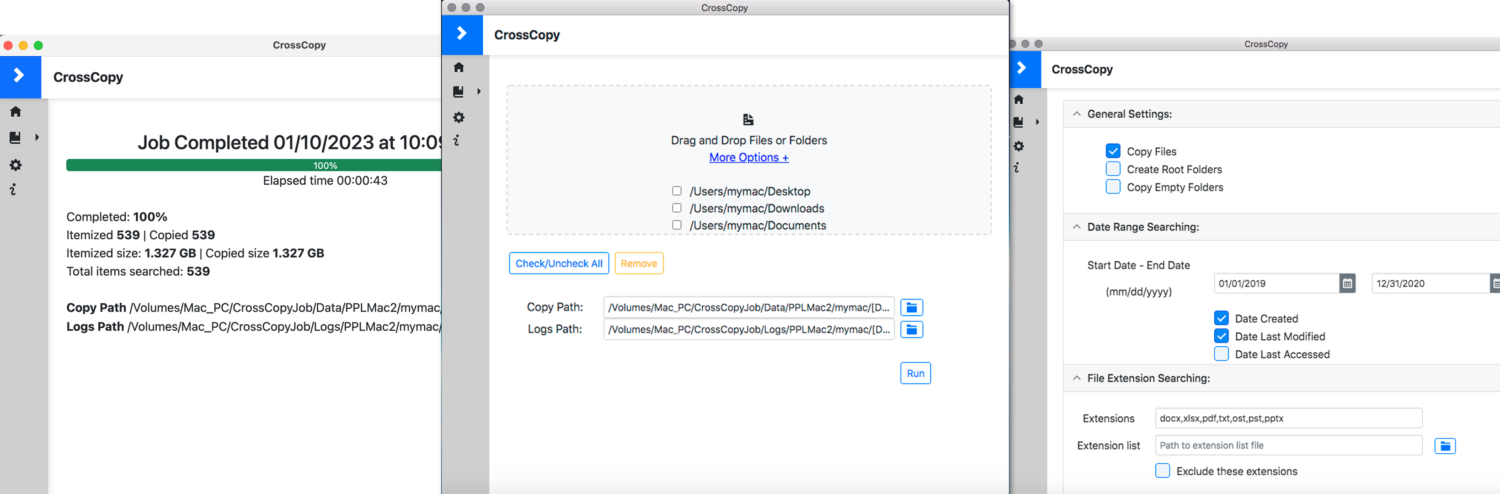Click 'Job Completed 01/10/2023' heading
The image size is (1500, 494).
290,142
